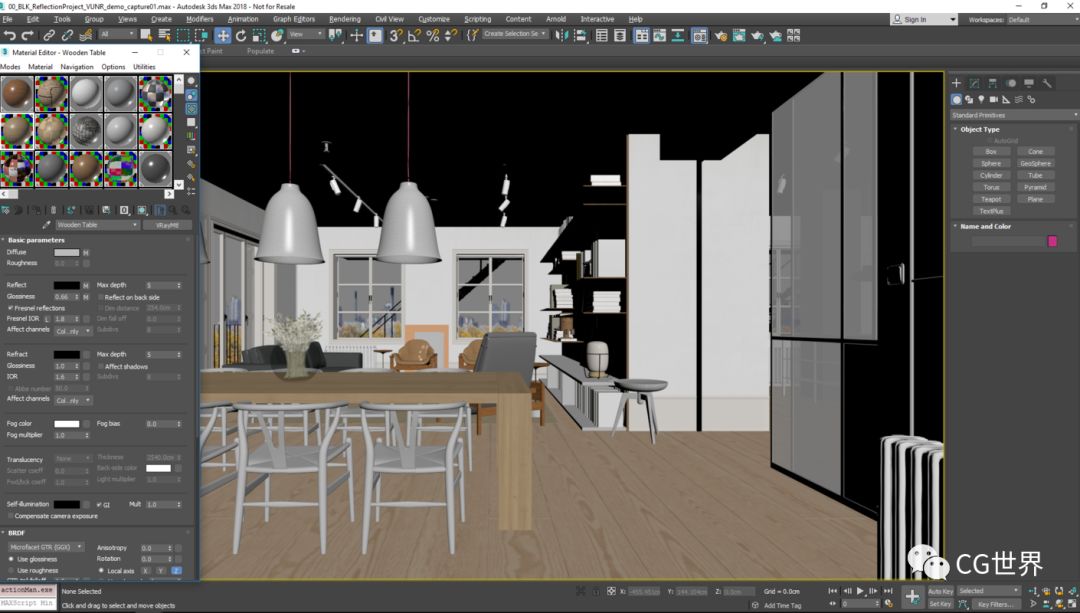Activate the Select and Scale tool
This screenshot has width=1080, height=613.
[x=259, y=35]
